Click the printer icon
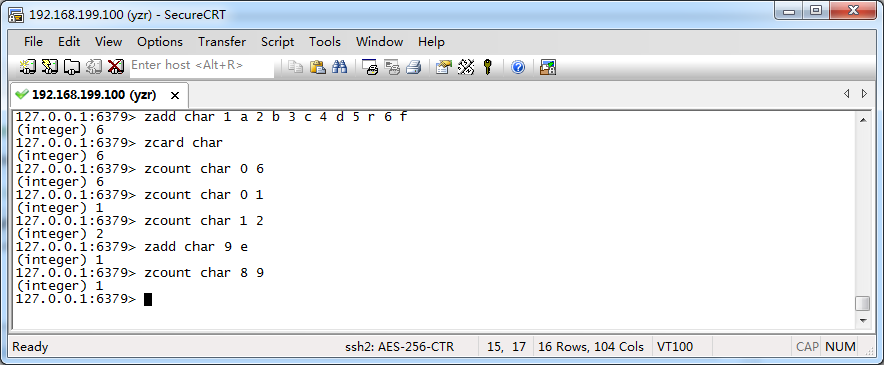Image resolution: width=884 pixels, height=365 pixels. point(414,67)
